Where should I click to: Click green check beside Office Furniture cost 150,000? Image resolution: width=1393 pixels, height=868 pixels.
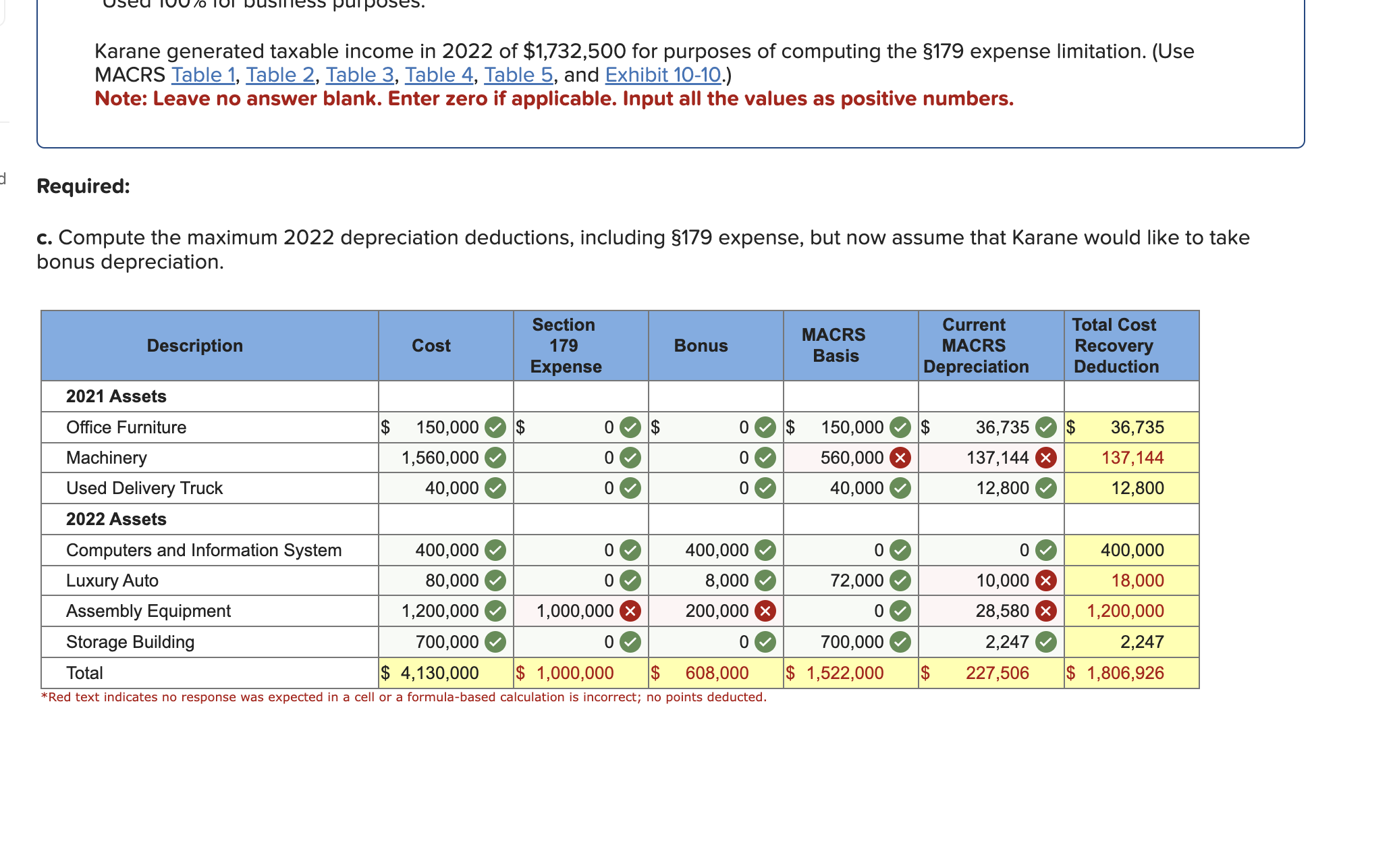(495, 427)
